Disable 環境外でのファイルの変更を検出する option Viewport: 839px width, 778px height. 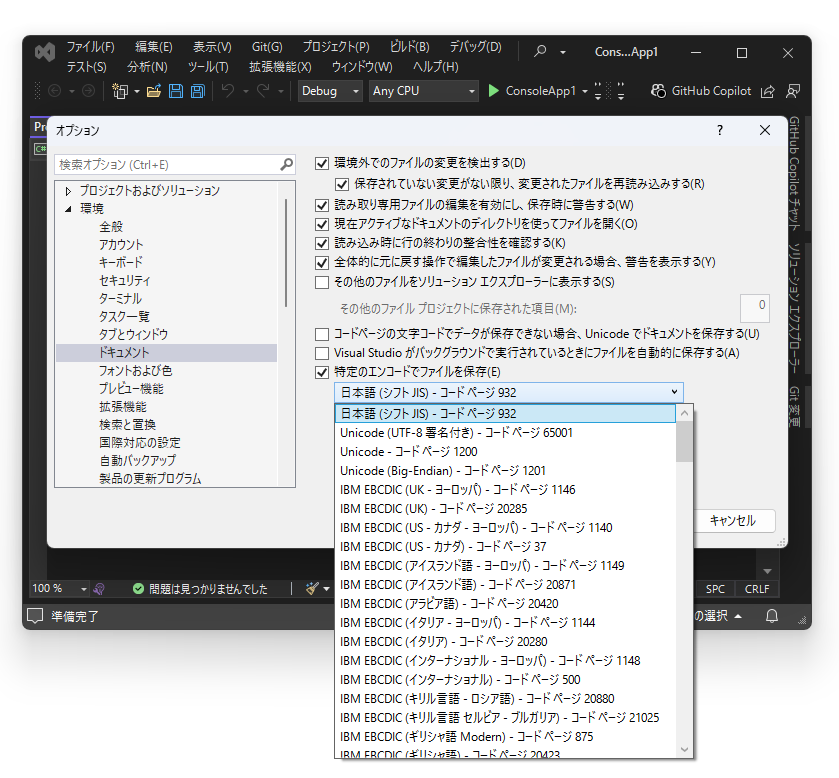click(x=323, y=163)
